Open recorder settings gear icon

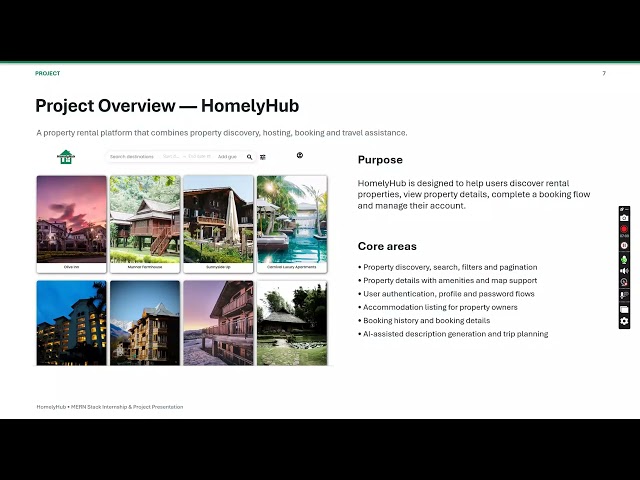(624, 321)
